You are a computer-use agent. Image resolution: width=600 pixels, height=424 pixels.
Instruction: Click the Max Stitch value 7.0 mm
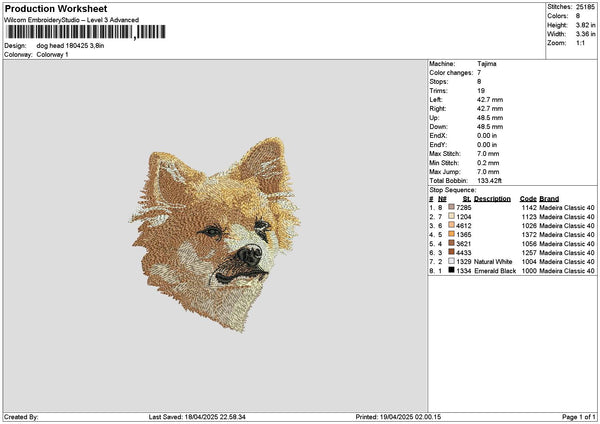click(x=488, y=154)
